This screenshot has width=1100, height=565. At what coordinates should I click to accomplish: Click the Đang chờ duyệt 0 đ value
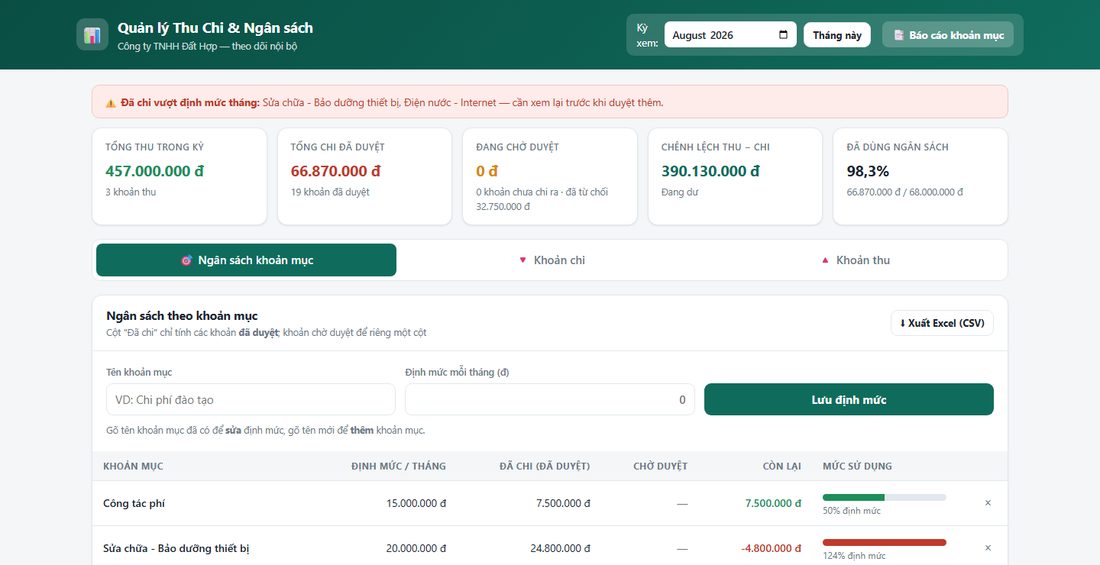[487, 171]
